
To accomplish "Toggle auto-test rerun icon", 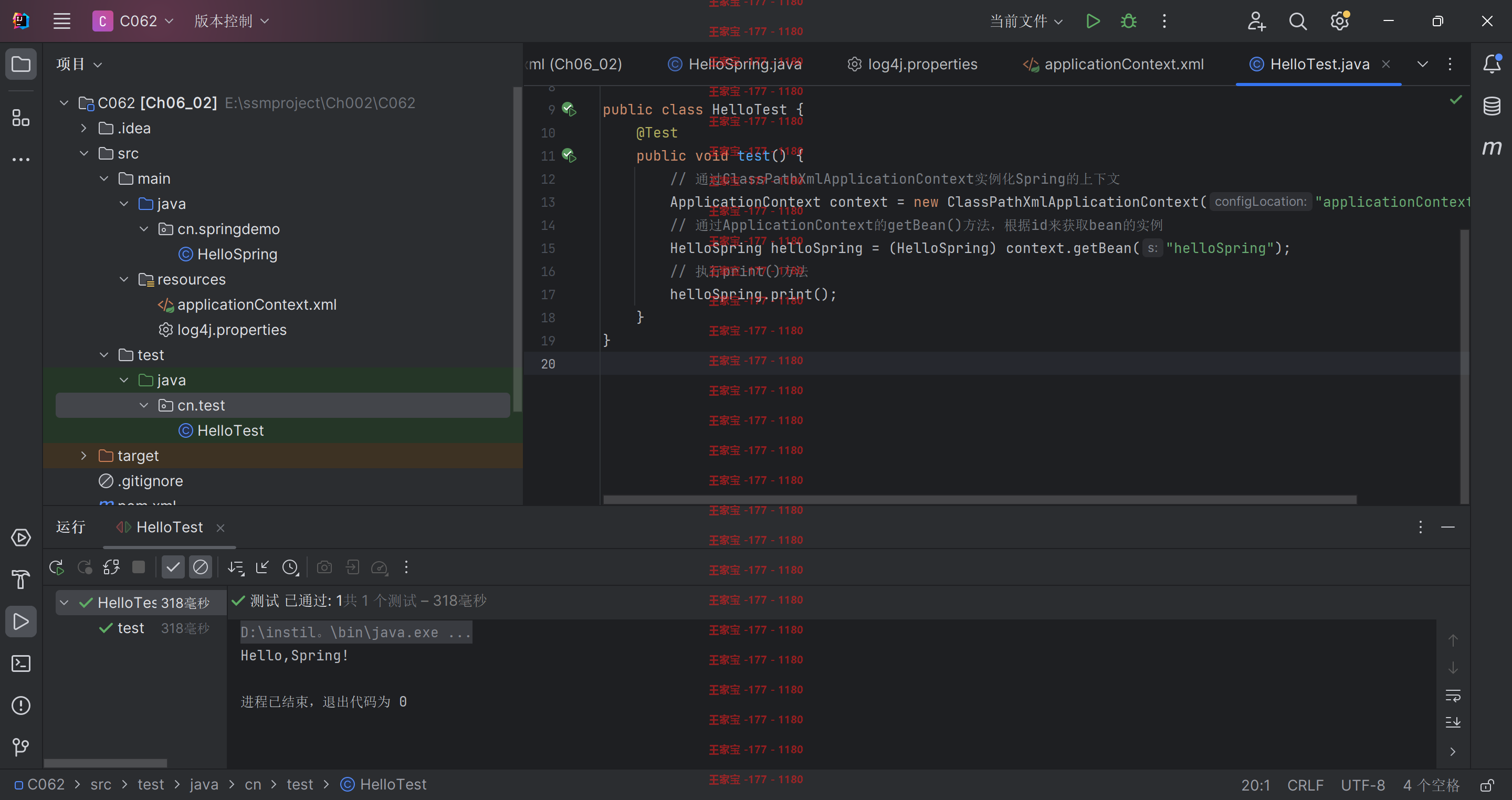I will (x=111, y=567).
